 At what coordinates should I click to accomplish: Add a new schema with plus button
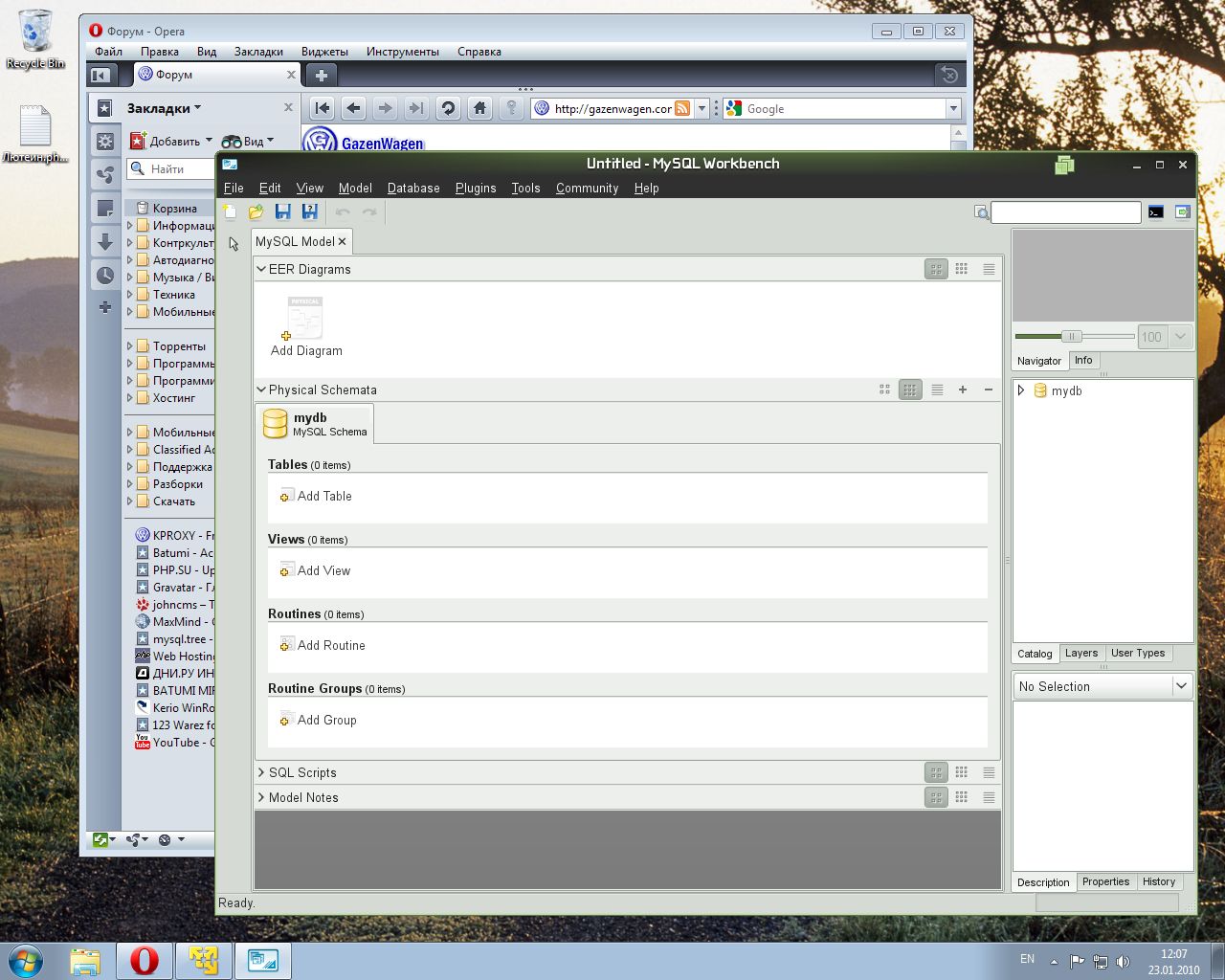tap(963, 390)
